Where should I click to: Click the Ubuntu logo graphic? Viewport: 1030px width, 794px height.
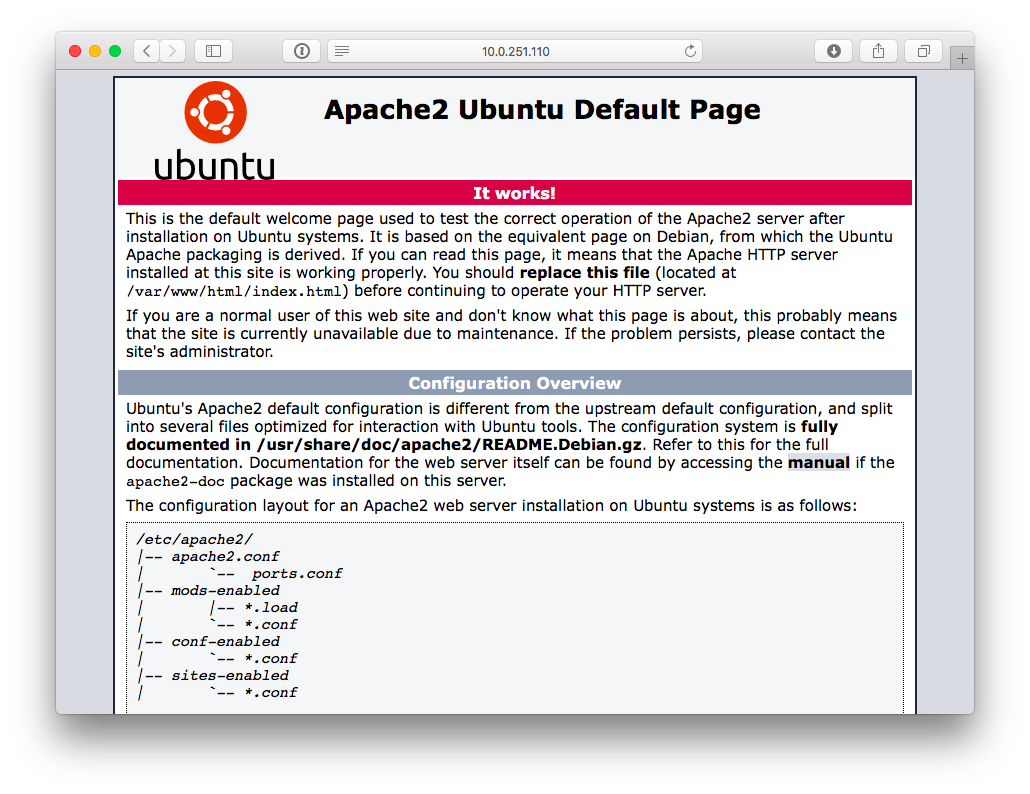(215, 112)
